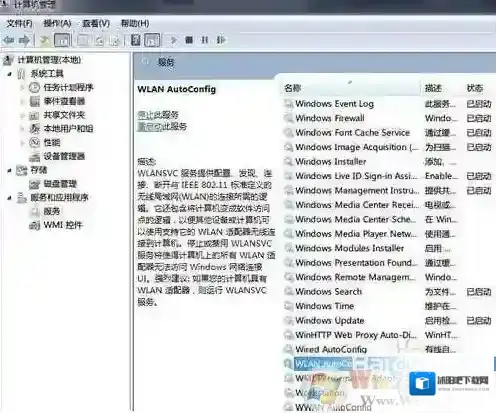496x413 pixels.
Task: Click the 停止此服务 link
Action: coord(158,115)
